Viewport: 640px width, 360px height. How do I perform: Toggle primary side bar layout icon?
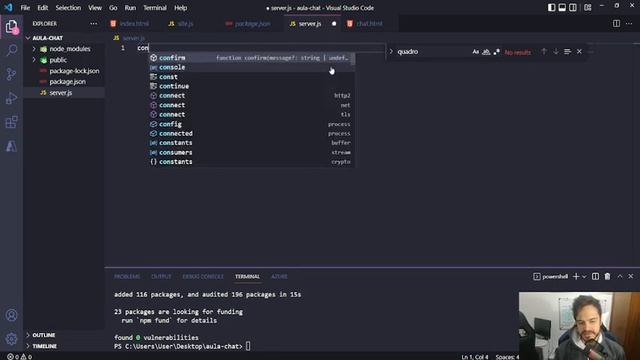coord(551,7)
